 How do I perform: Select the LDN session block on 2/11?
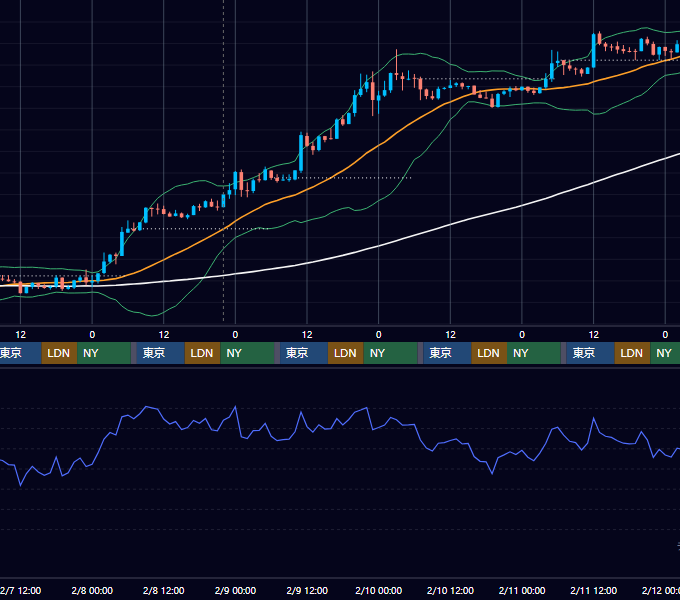click(x=632, y=353)
